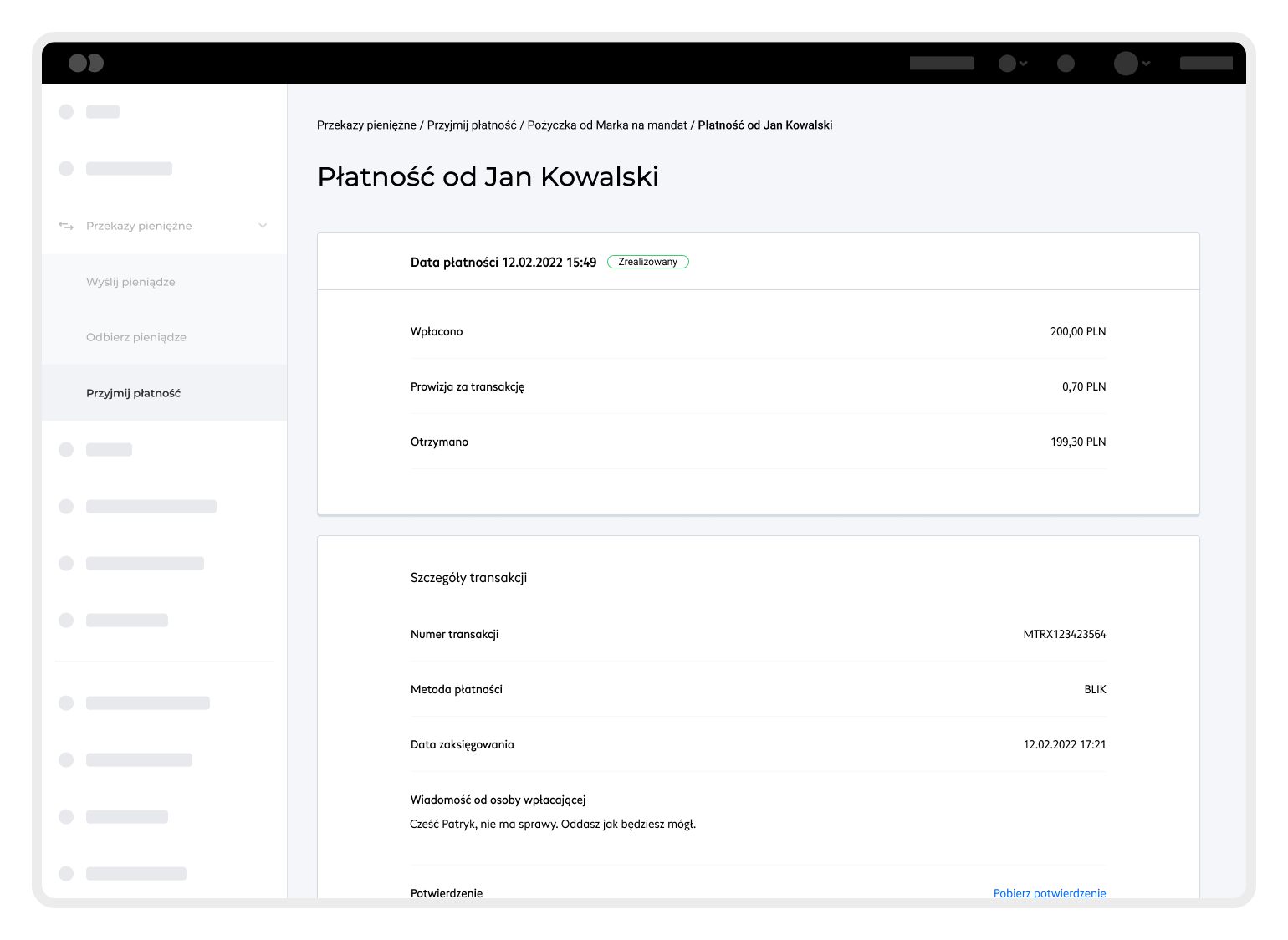Screen dimensions: 1288x940
Task: Click the green Zrealizowany status badge
Action: [647, 262]
